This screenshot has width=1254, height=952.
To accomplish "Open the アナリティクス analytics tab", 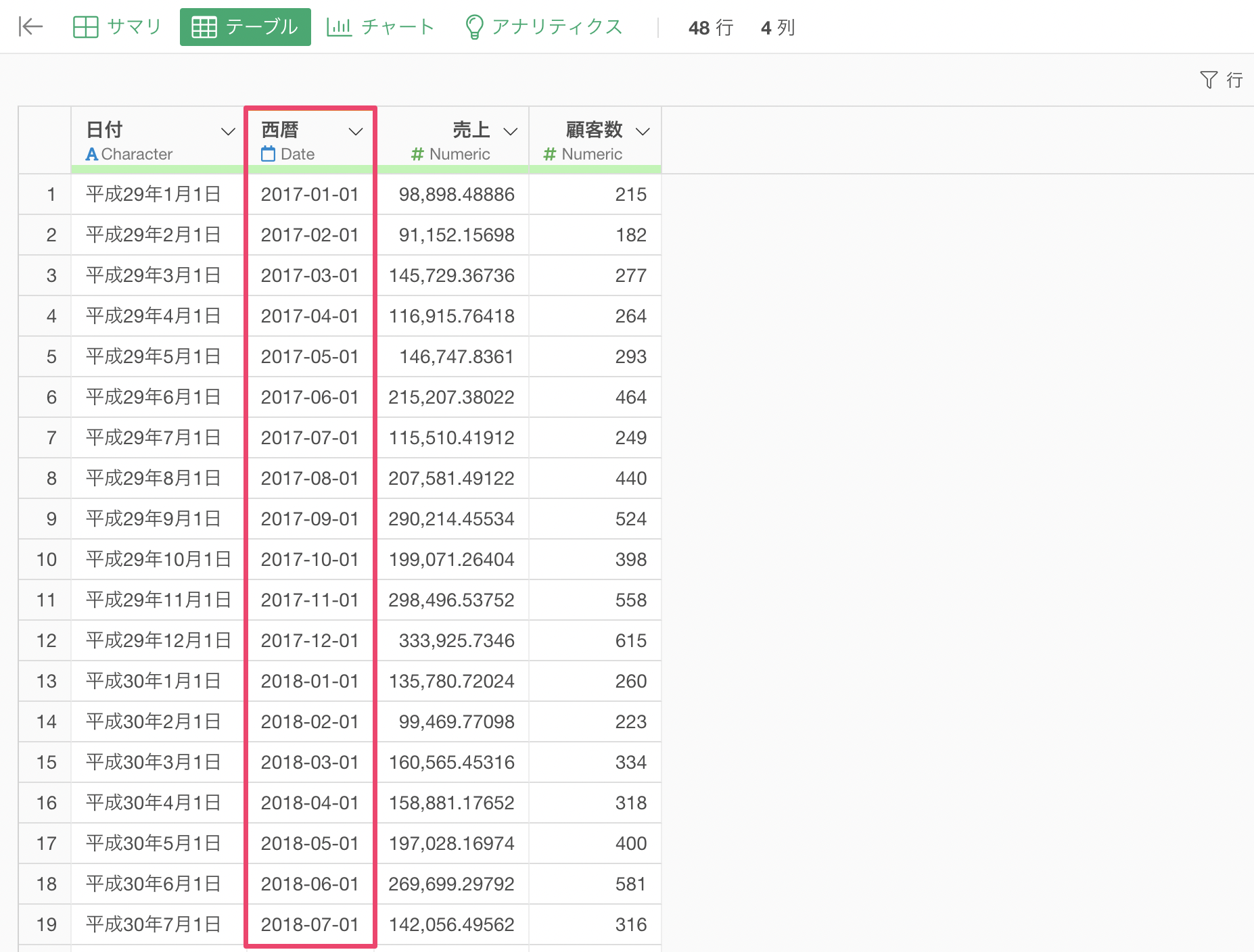I will pyautogui.click(x=544, y=27).
